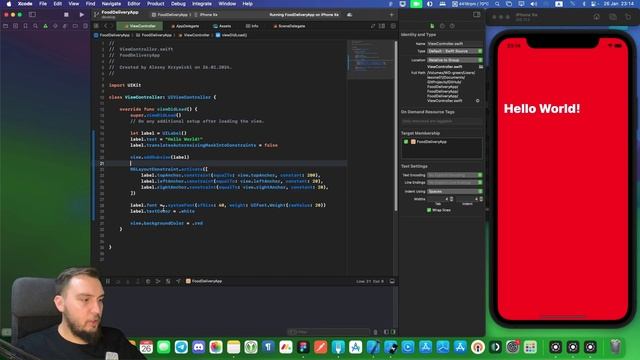Take a Simulator screenshot with camera icon

pyautogui.click(x=613, y=17)
